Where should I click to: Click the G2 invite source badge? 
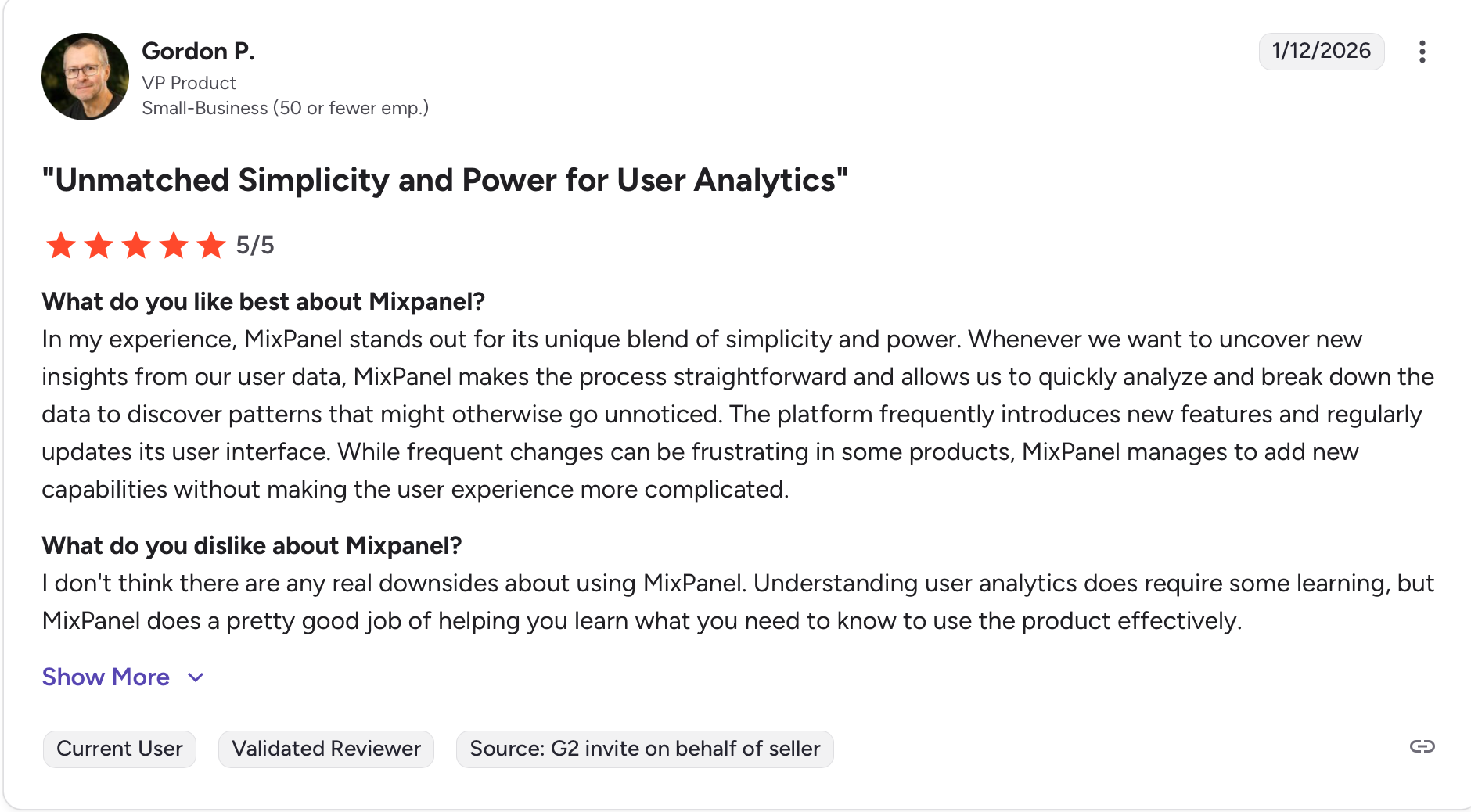pos(645,749)
